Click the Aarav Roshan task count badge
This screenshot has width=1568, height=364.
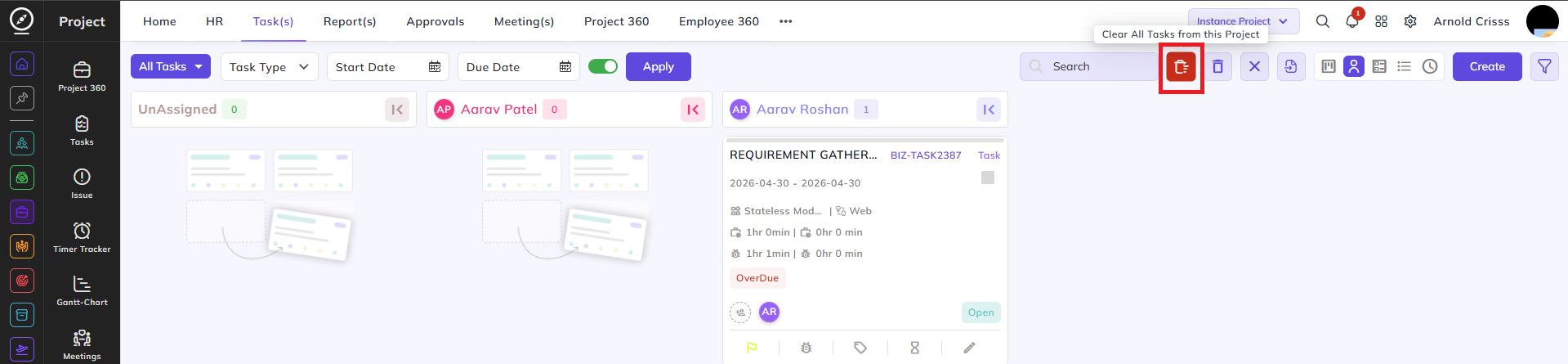coord(866,110)
